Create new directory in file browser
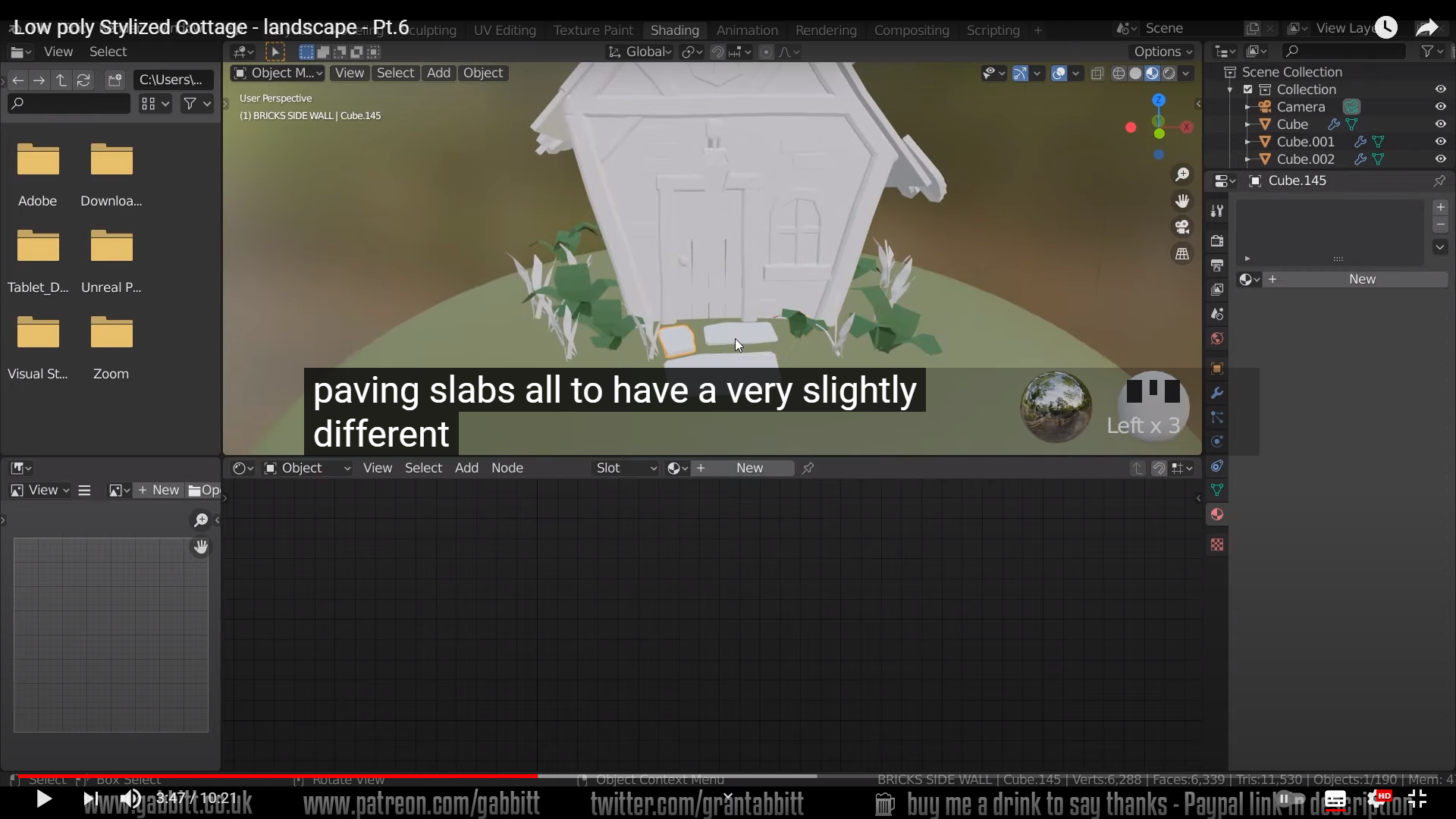The width and height of the screenshot is (1456, 819). click(115, 80)
